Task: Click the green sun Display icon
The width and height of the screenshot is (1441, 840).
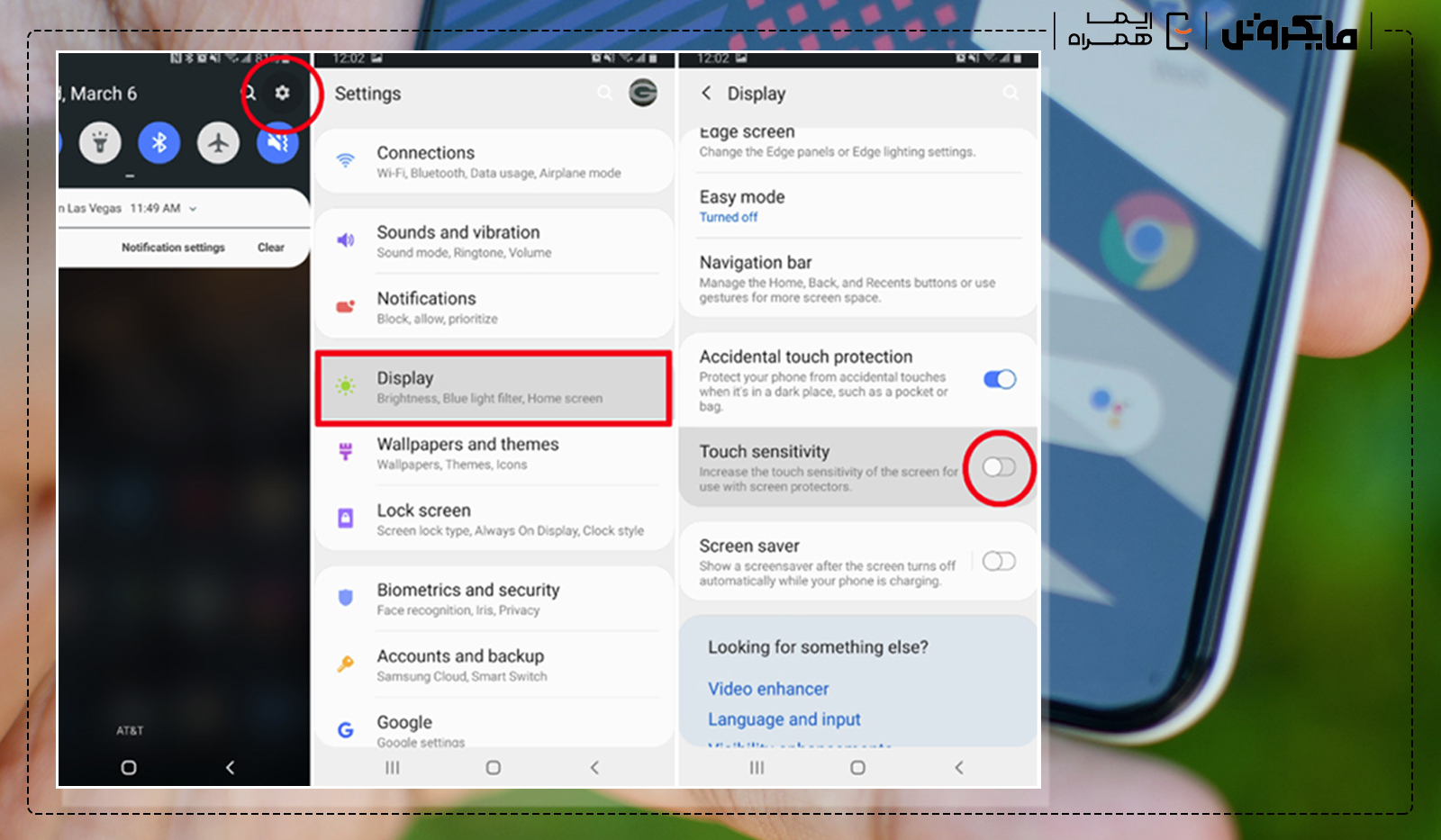Action: point(345,386)
